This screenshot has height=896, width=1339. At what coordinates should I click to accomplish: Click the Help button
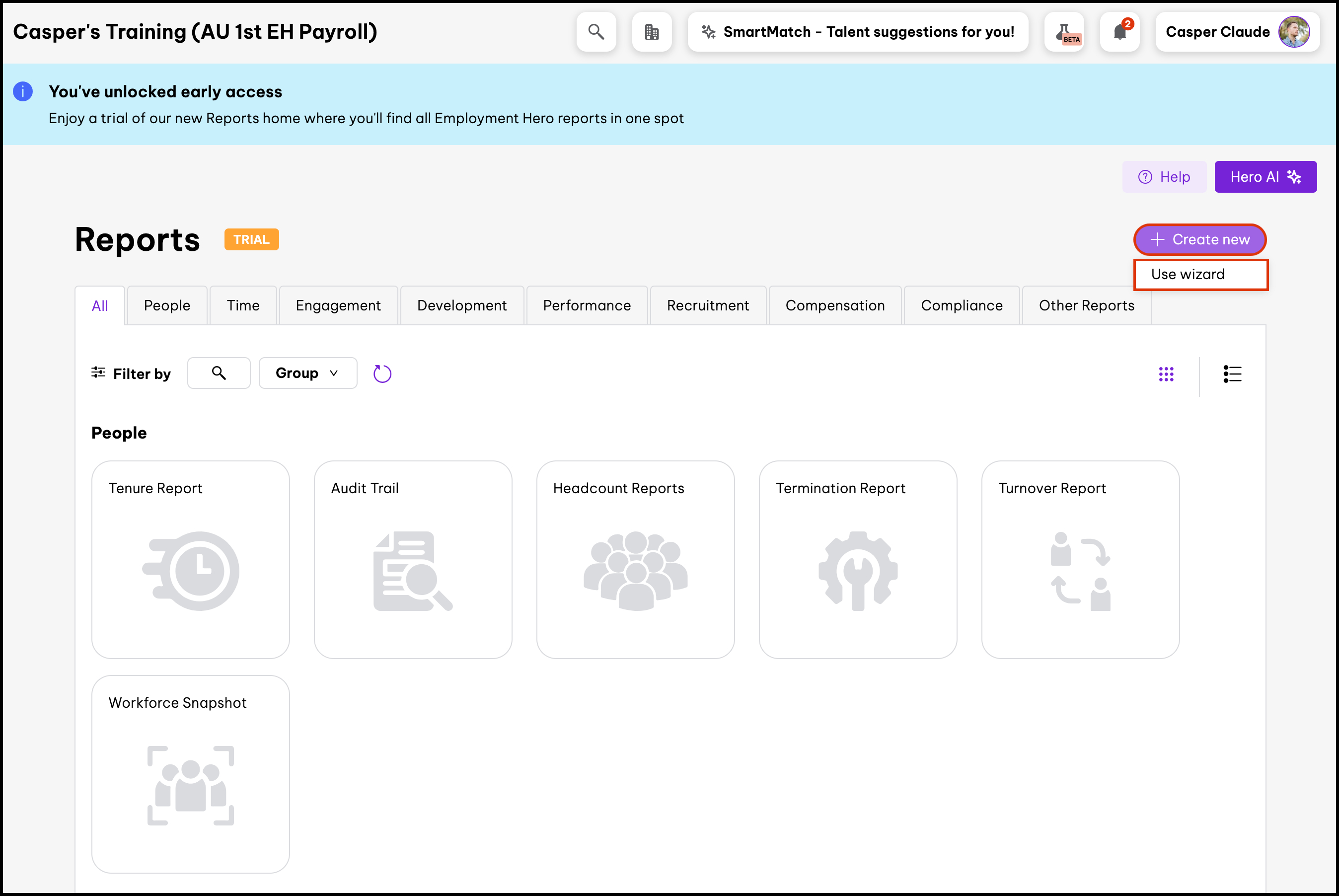coord(1164,177)
